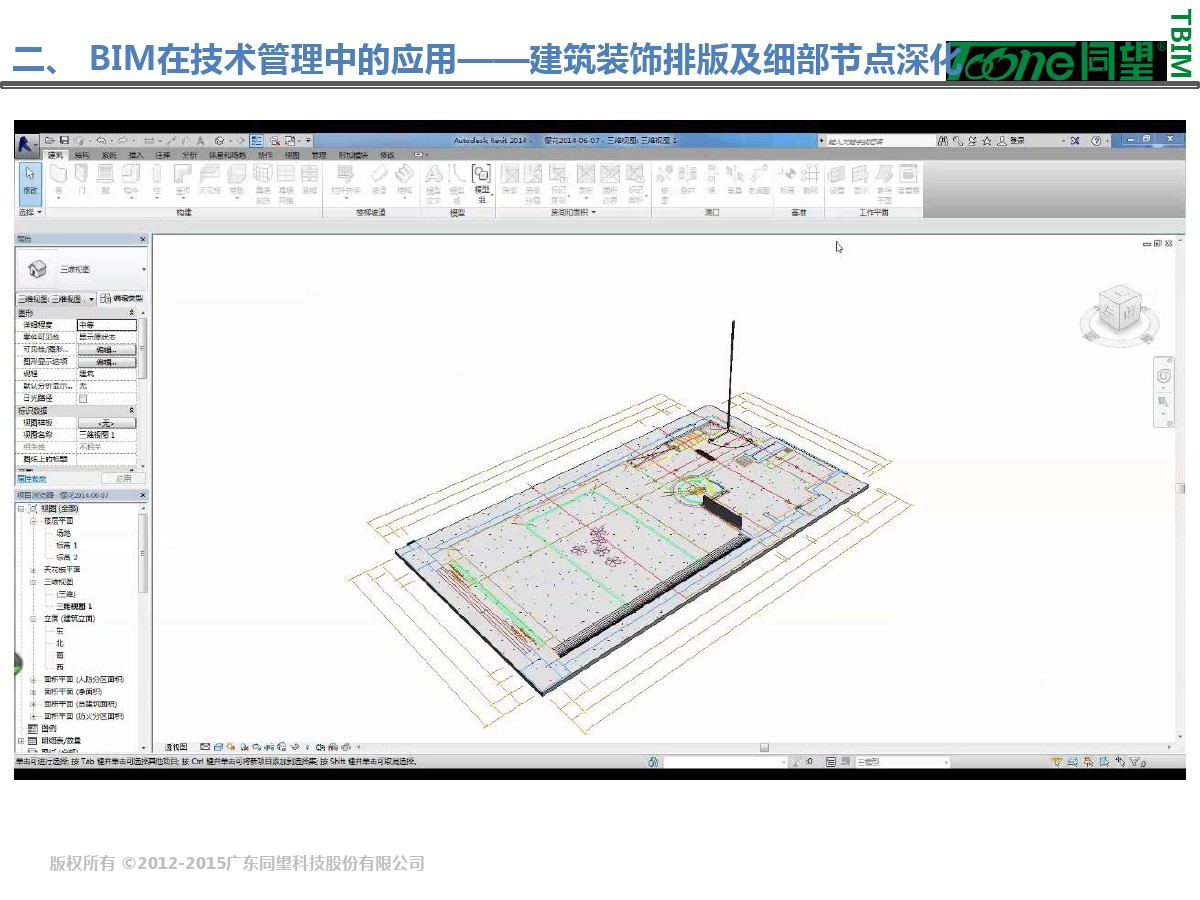Image resolution: width=1200 pixels, height=900 pixels.
Task: Collapse the Graphics (图形) properties section
Action: click(131, 313)
